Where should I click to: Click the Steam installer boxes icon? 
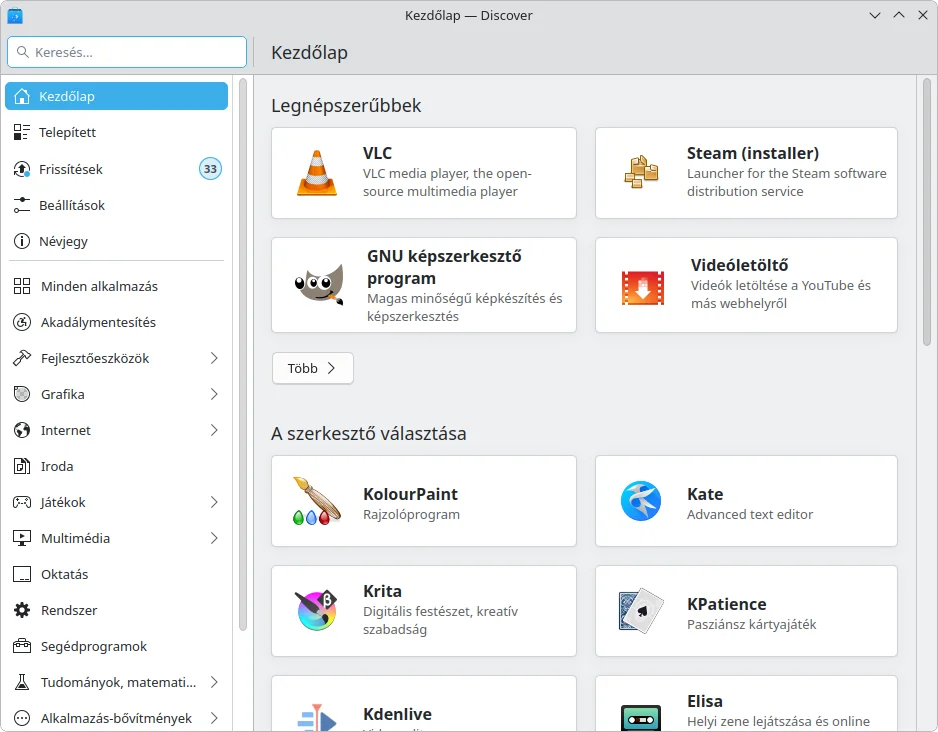[x=641, y=172]
